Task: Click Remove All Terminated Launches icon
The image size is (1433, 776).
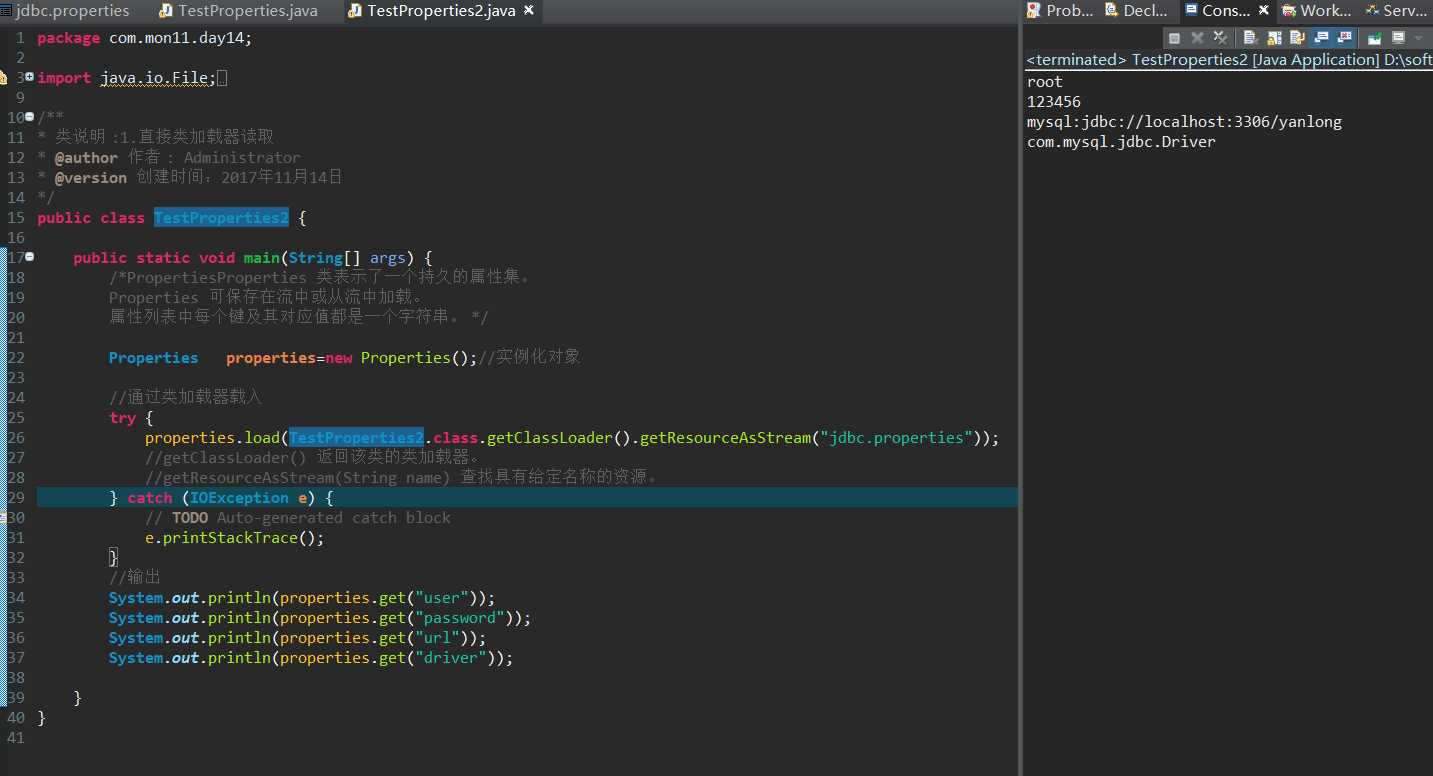Action: [1220, 38]
